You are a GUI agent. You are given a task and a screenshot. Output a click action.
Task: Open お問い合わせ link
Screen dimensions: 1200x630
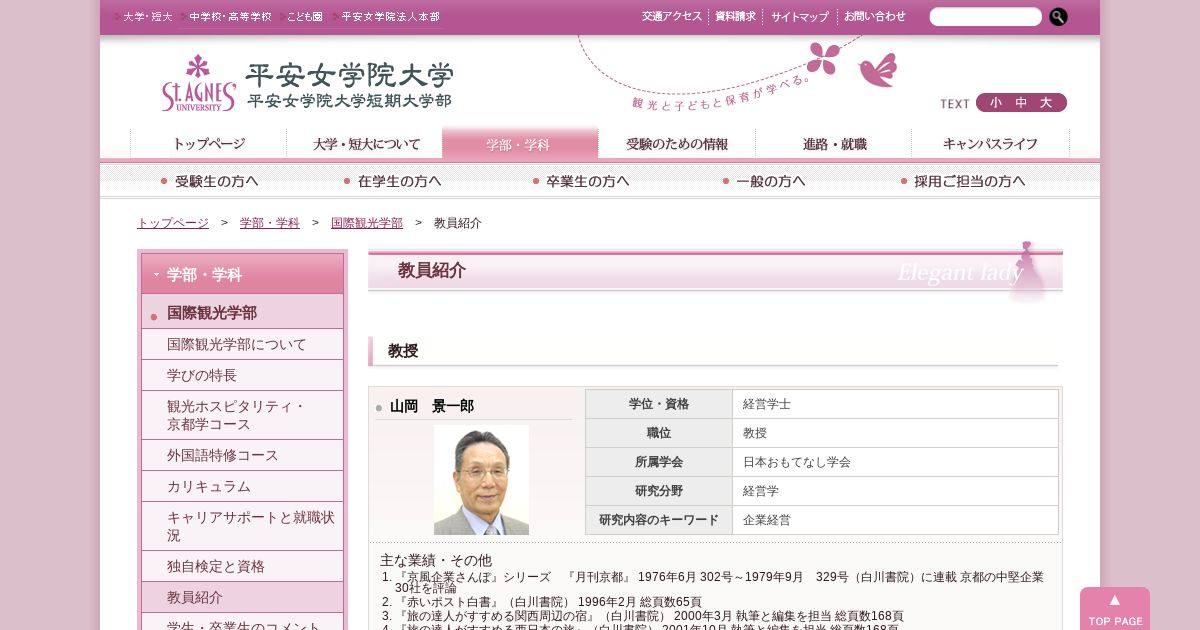[x=875, y=17]
